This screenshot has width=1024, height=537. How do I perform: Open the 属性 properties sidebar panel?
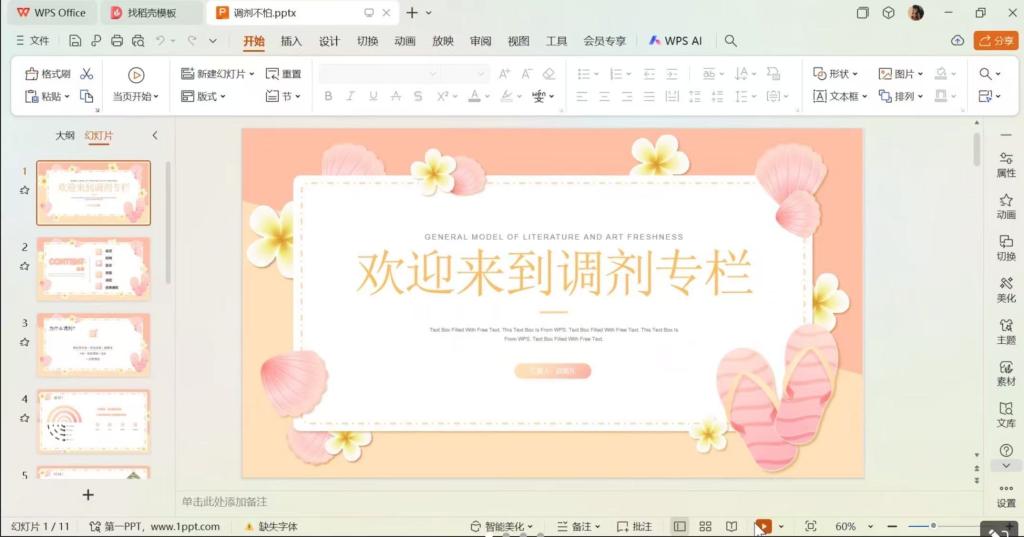click(x=1005, y=164)
